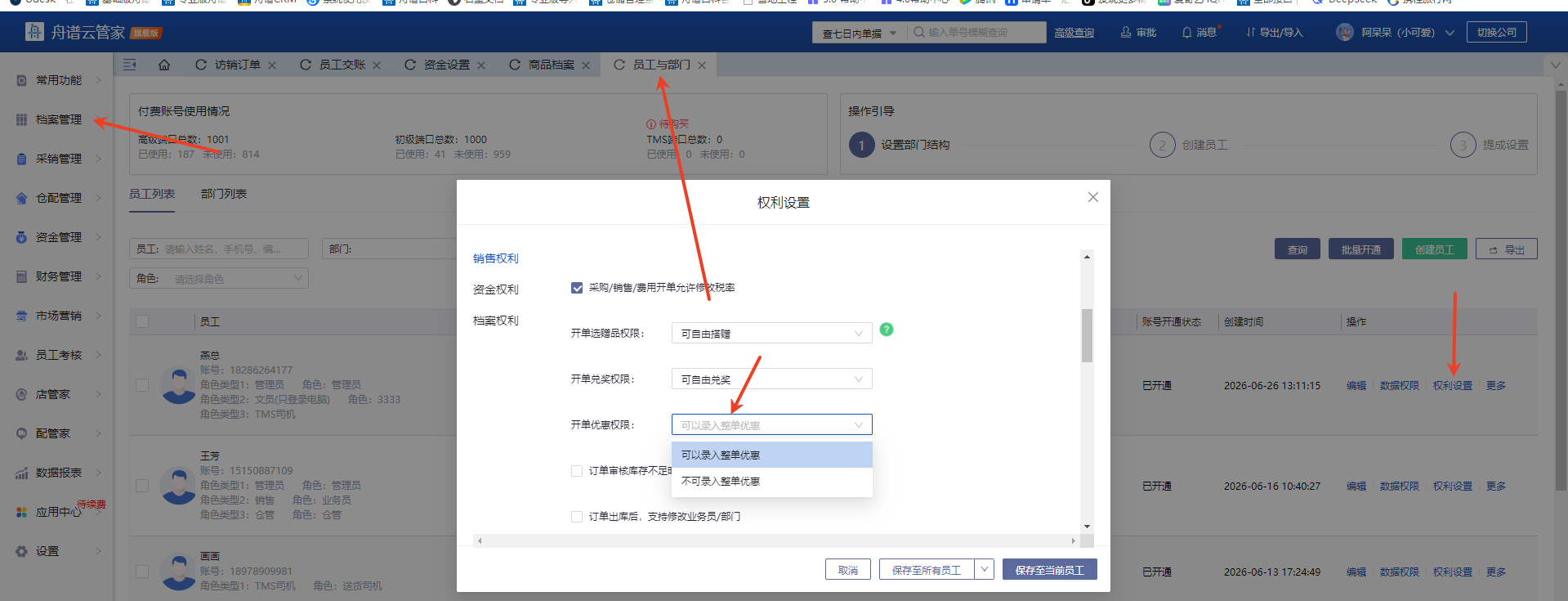1568x601 pixels.
Task: Toggle the select-all checkbox in employee table header
Action: 142,321
